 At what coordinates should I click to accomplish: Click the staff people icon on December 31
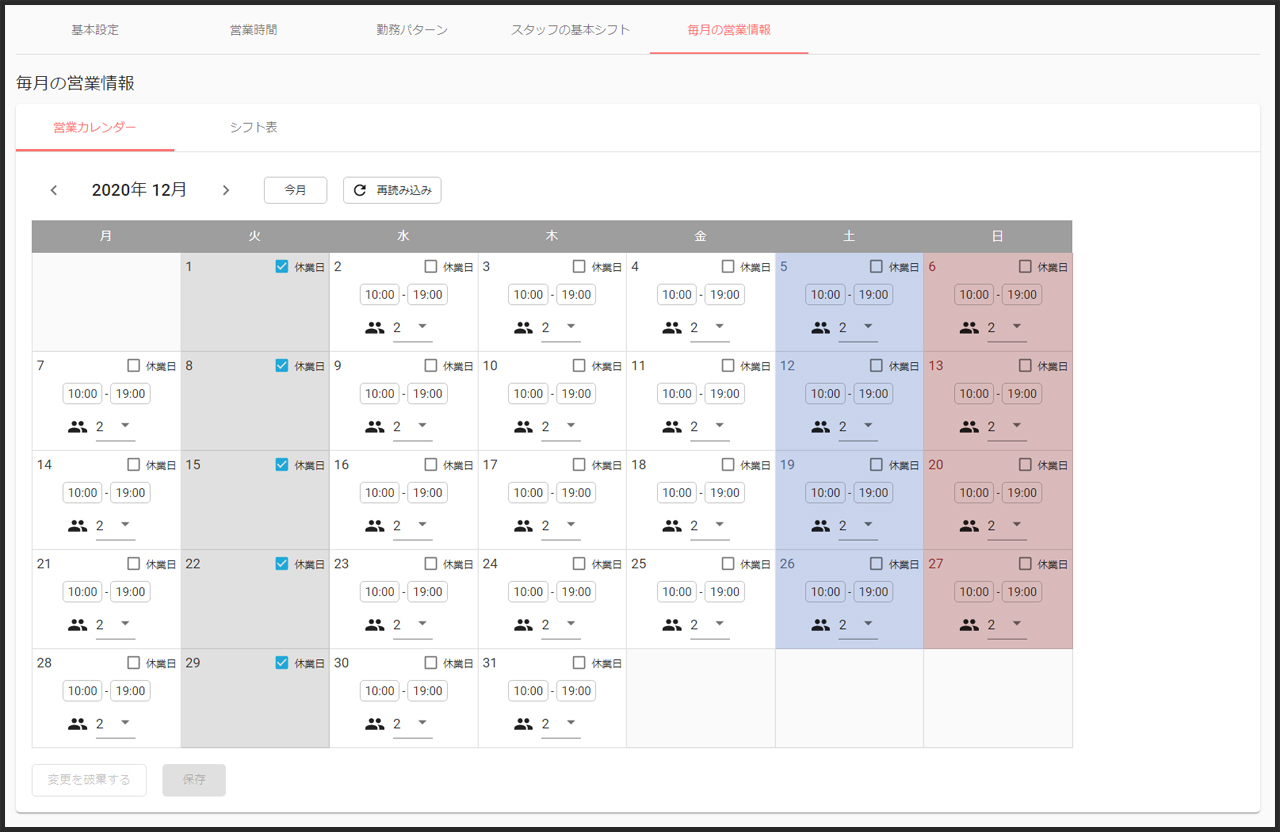[524, 723]
